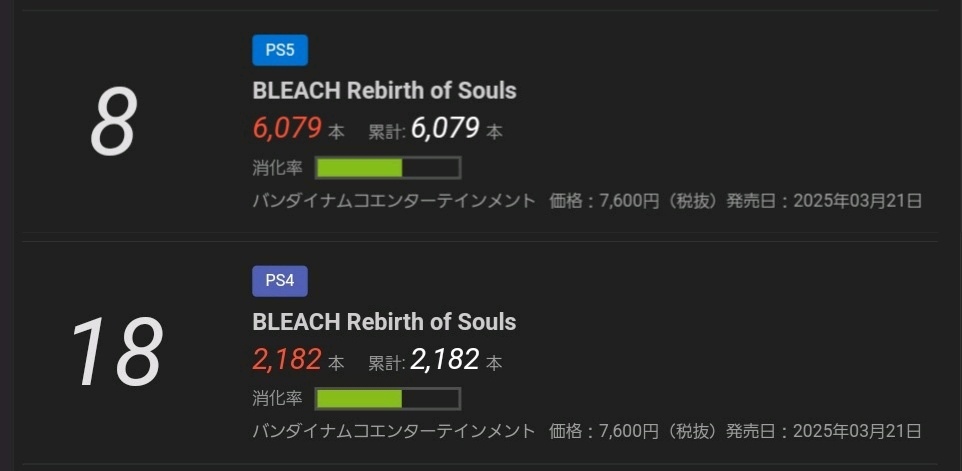Click the white 6,079 cumulative total

(445, 128)
